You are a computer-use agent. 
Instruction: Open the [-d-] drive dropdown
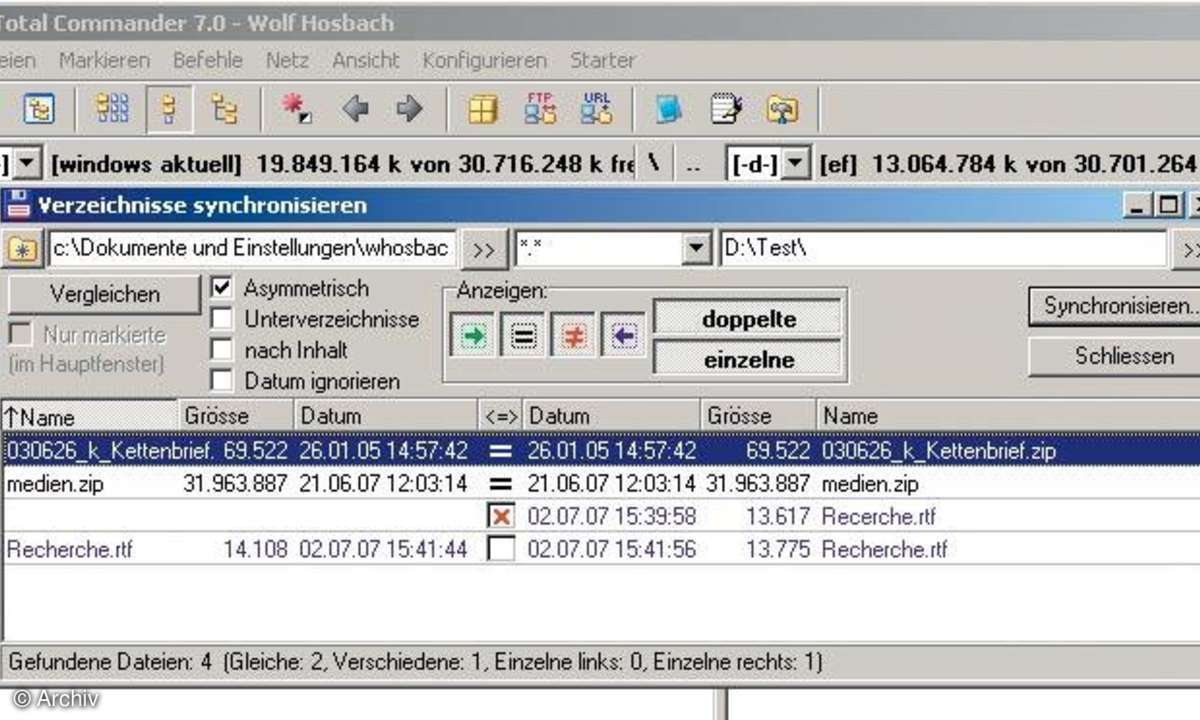click(795, 163)
